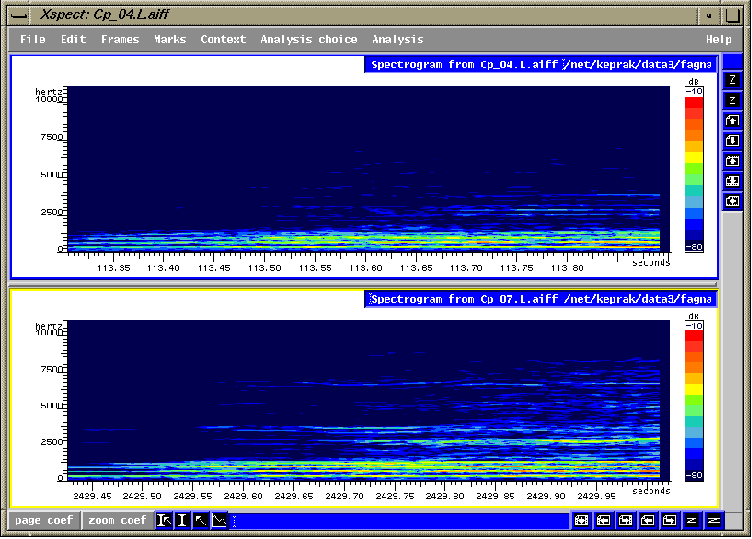The height and width of the screenshot is (539, 752).
Task: Click the -10 dB label of top color scale
Action: [694, 91]
